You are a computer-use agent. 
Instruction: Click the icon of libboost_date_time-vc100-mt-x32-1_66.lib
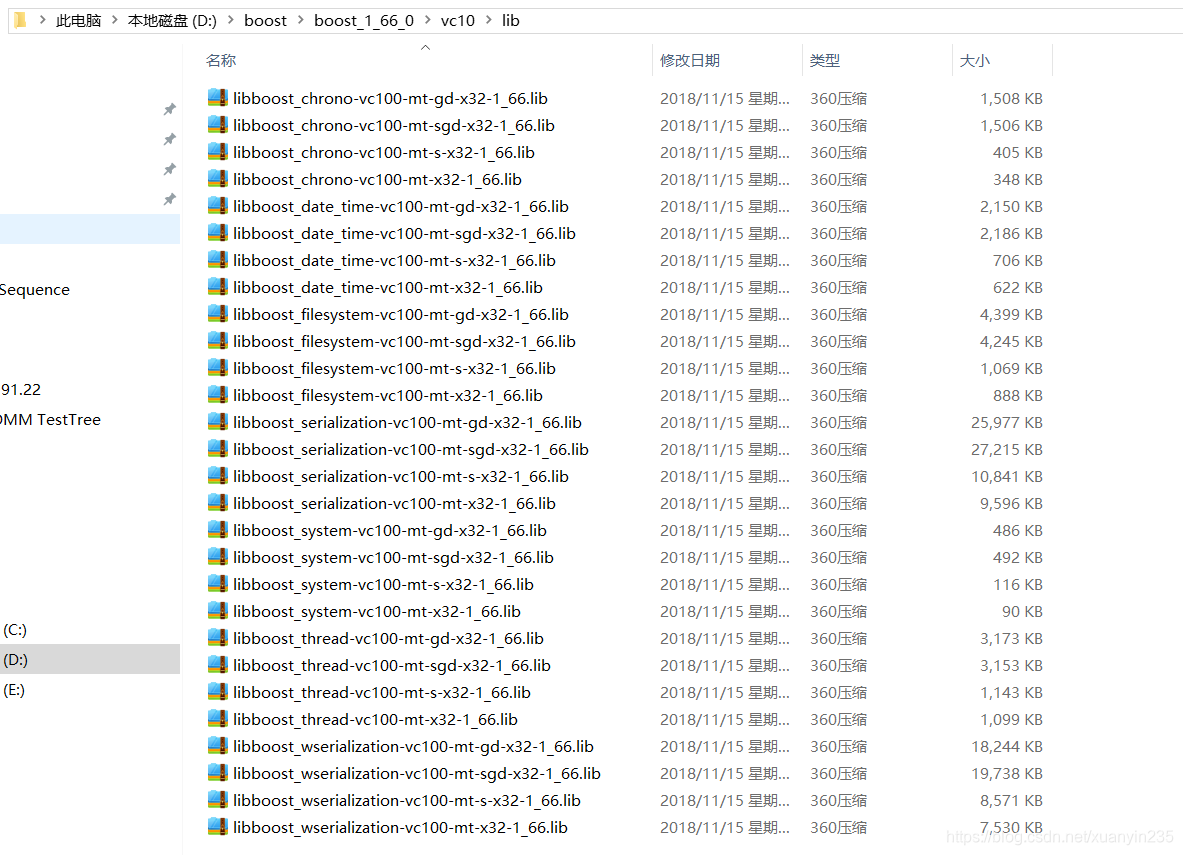click(217, 288)
